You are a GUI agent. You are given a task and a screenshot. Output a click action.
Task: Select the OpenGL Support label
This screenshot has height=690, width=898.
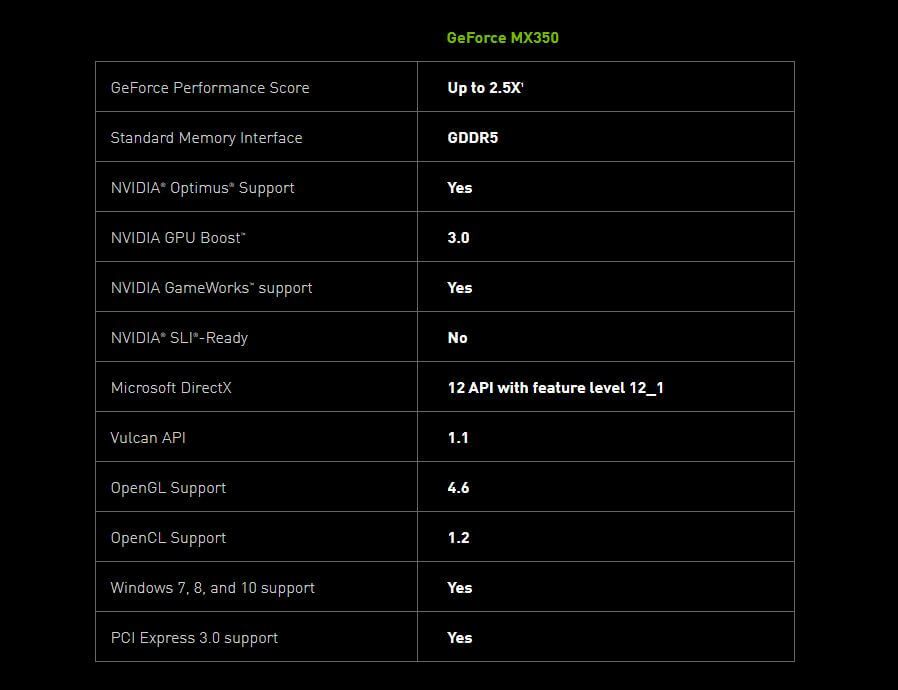pos(168,488)
